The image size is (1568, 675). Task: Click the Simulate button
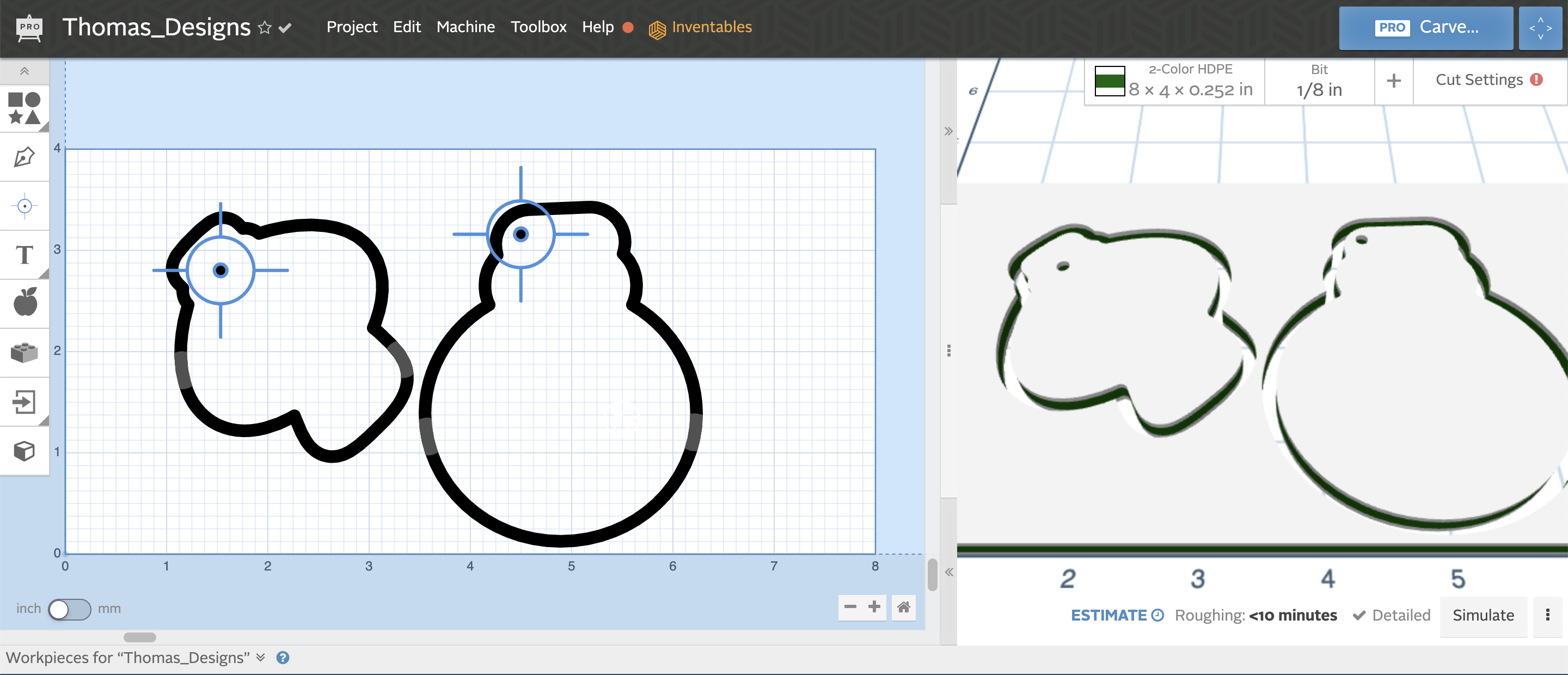(x=1484, y=615)
